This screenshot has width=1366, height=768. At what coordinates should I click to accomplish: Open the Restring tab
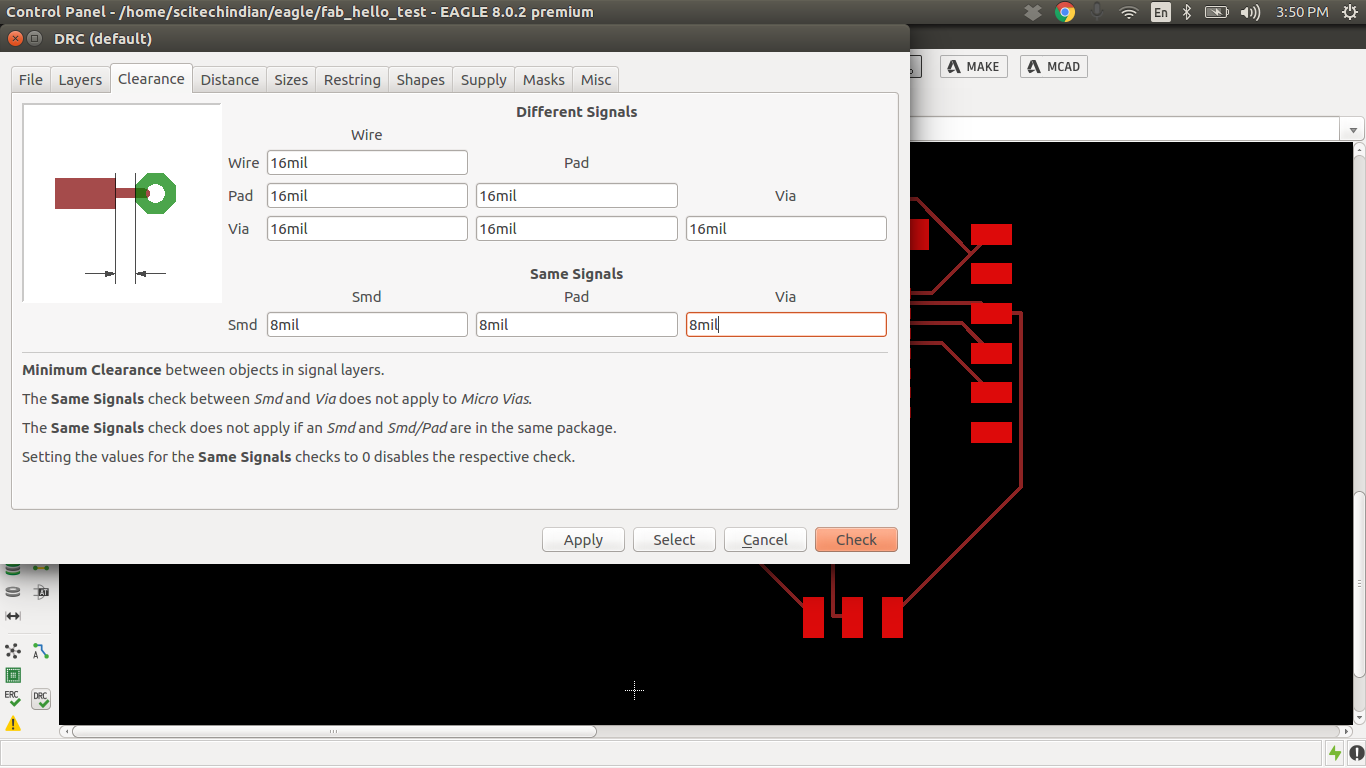pos(352,80)
